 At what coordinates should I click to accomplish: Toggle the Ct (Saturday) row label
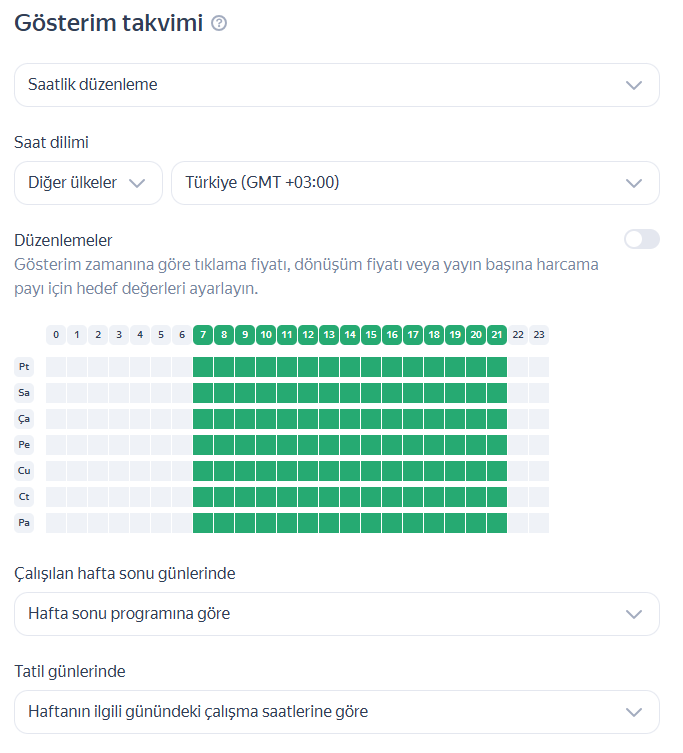coord(24,497)
